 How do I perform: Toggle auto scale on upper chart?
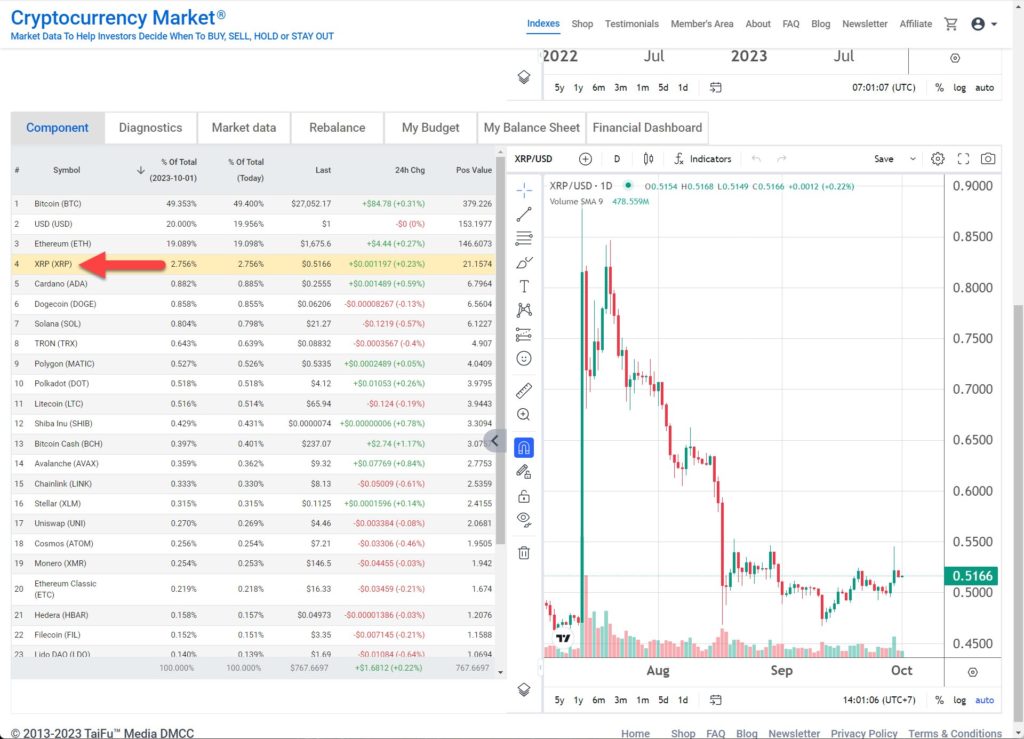(x=984, y=87)
